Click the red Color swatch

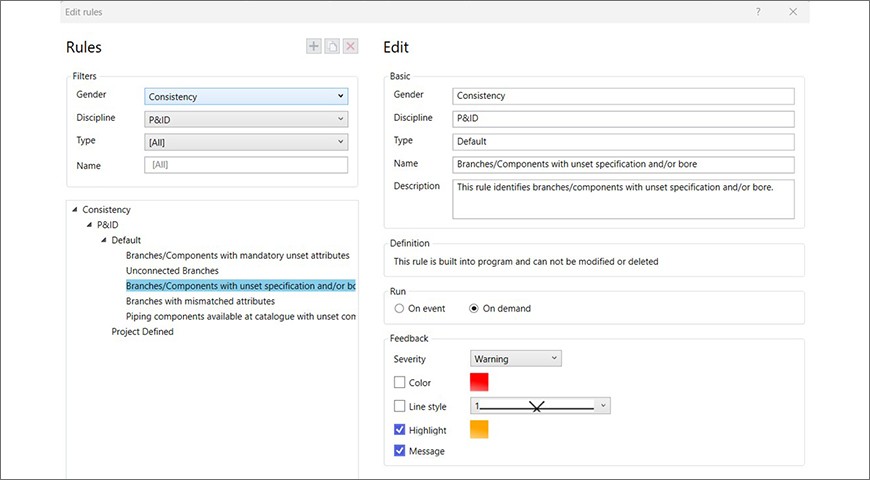point(479,382)
